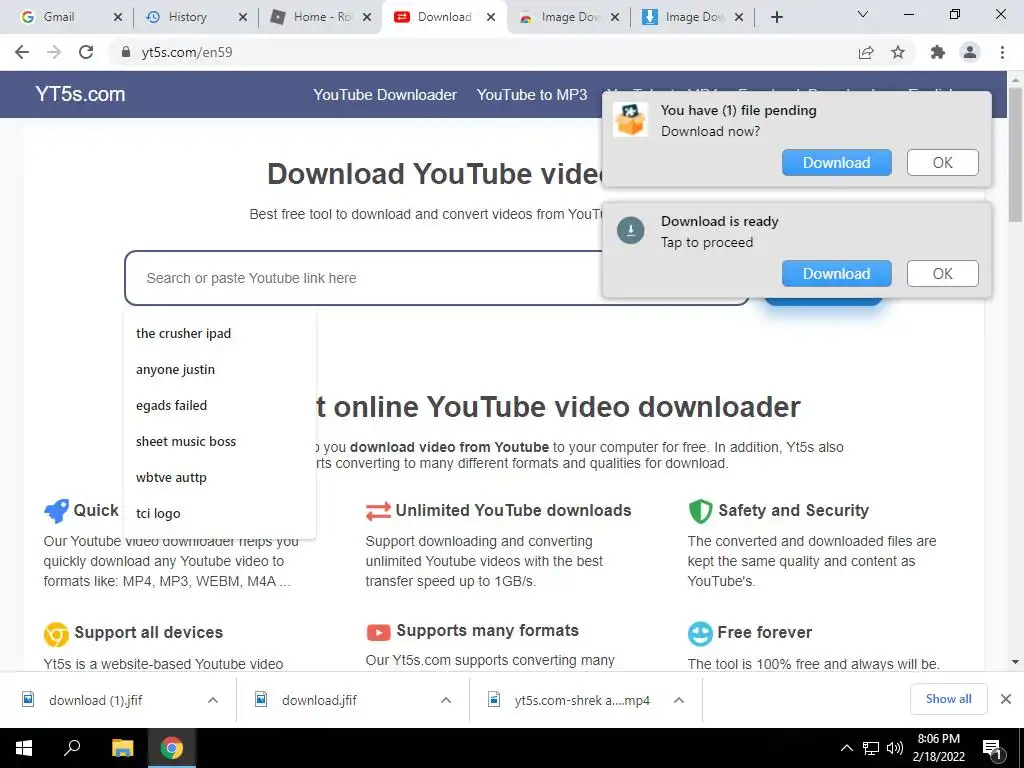Viewport: 1024px width, 768px height.
Task: Expand options for download (1).jfif
Action: click(213, 700)
